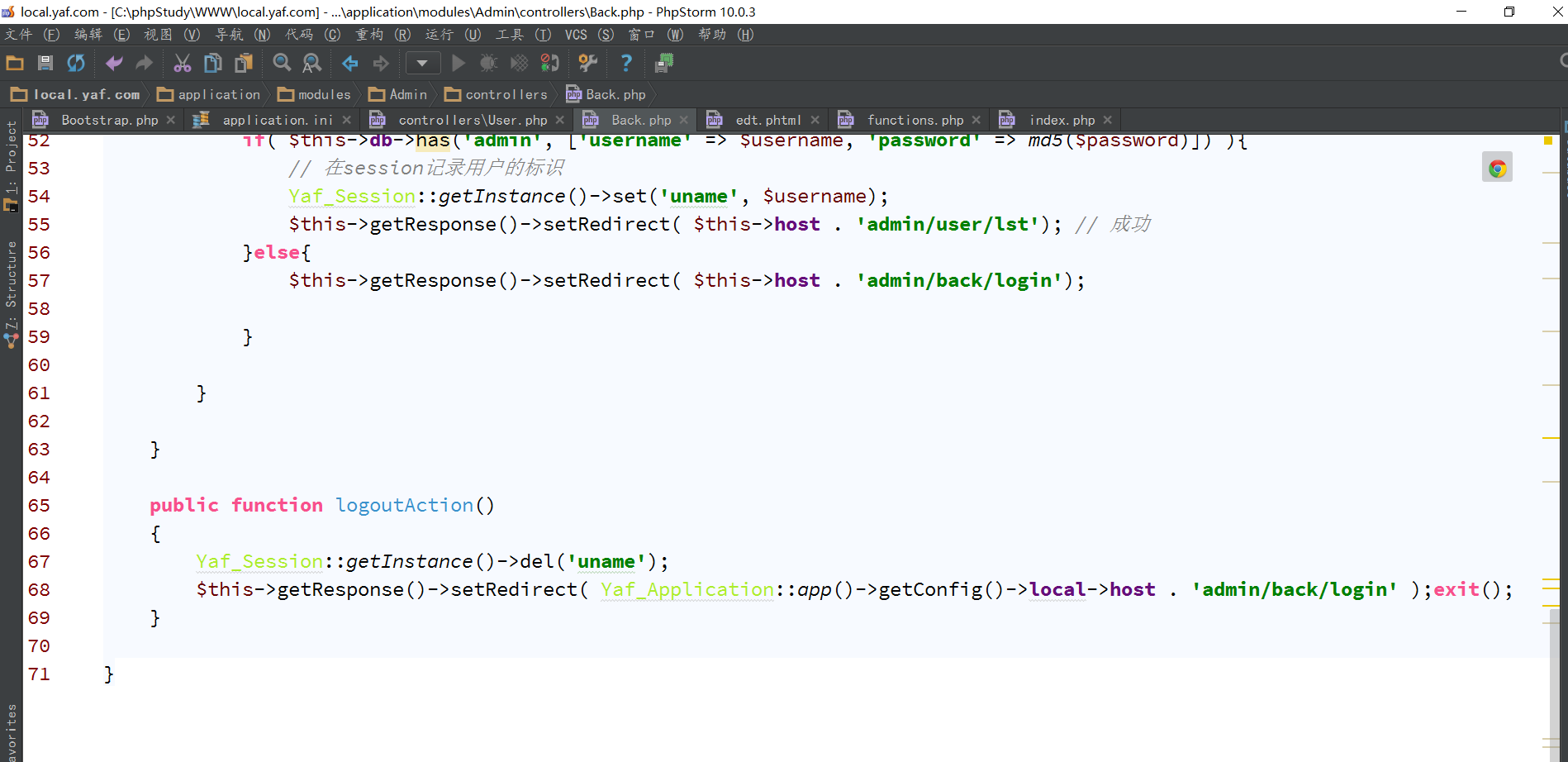The image size is (1568, 762).
Task: Open the run configuration dropdown
Action: 422,63
